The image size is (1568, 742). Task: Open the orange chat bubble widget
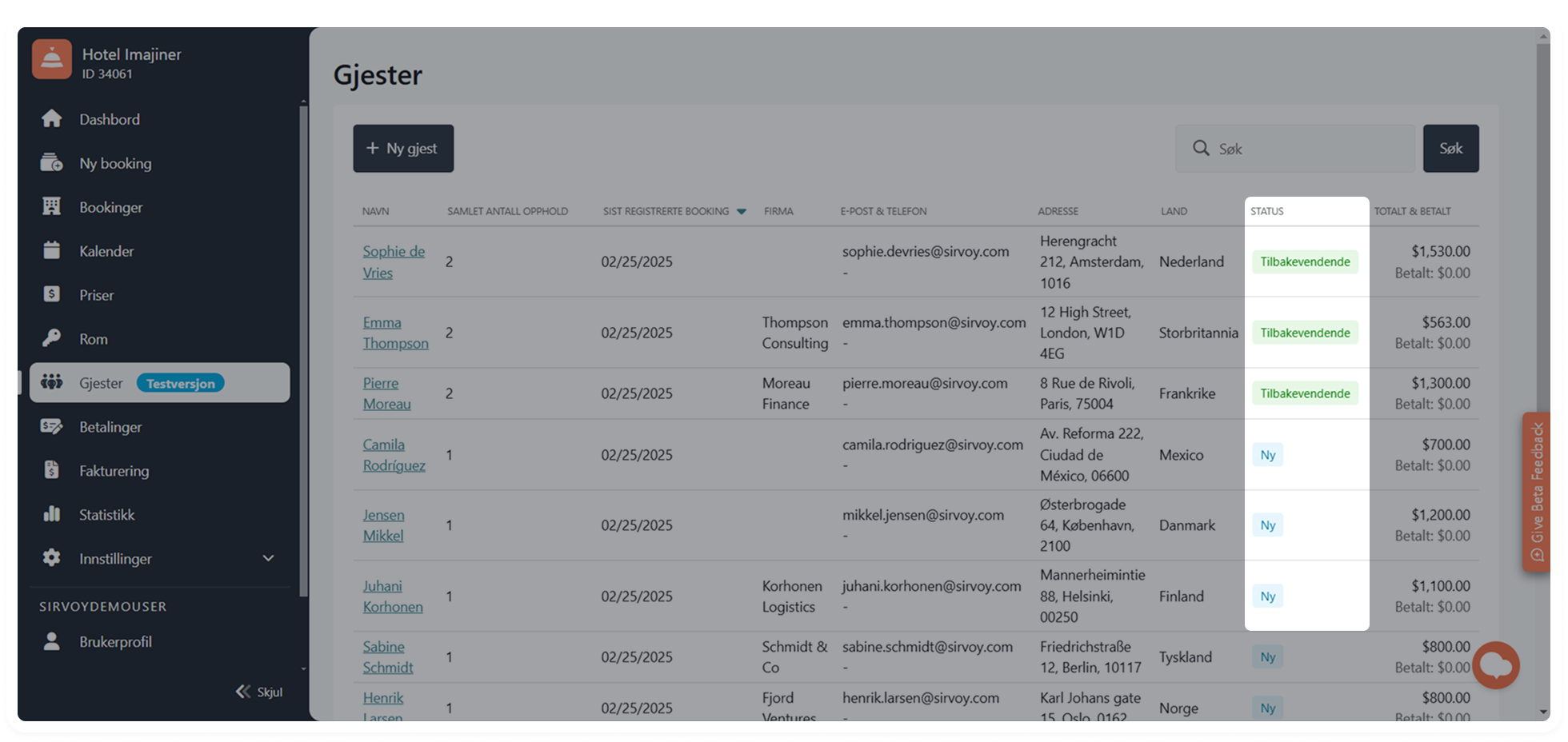click(x=1495, y=664)
